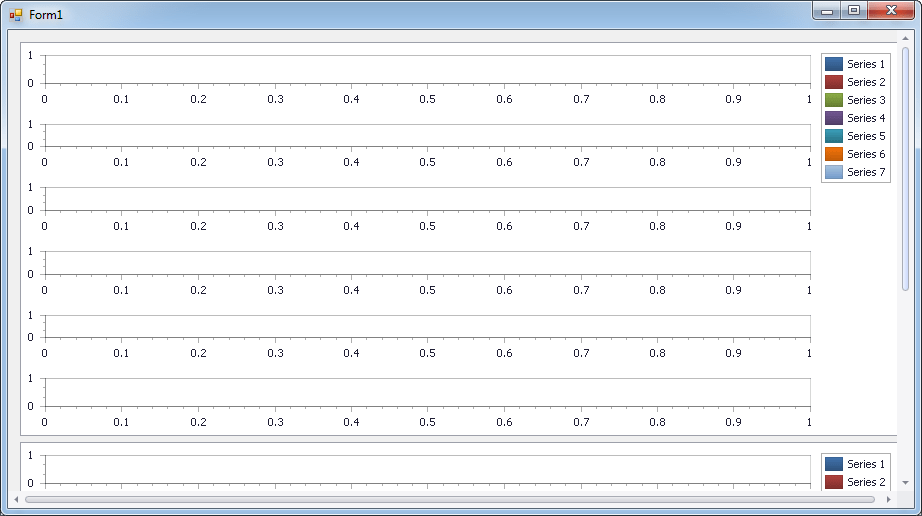Click the sixth chart area plot
This screenshot has height=516, width=922.
pyautogui.click(x=427, y=392)
